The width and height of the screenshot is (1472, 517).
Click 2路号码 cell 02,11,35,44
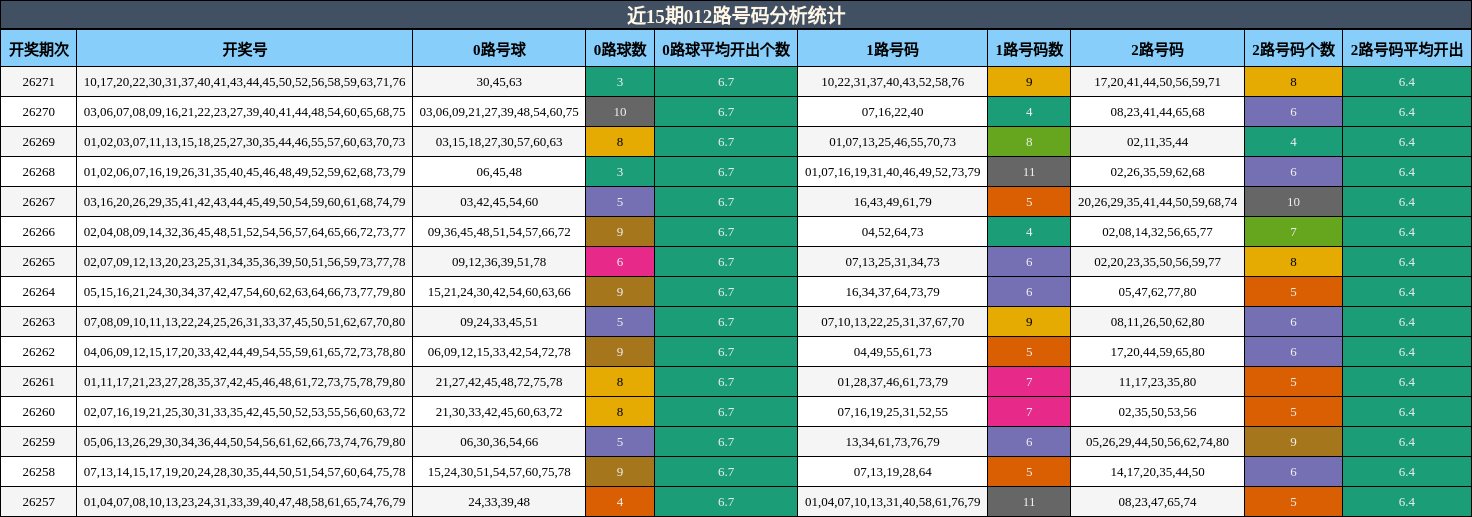click(x=1158, y=142)
